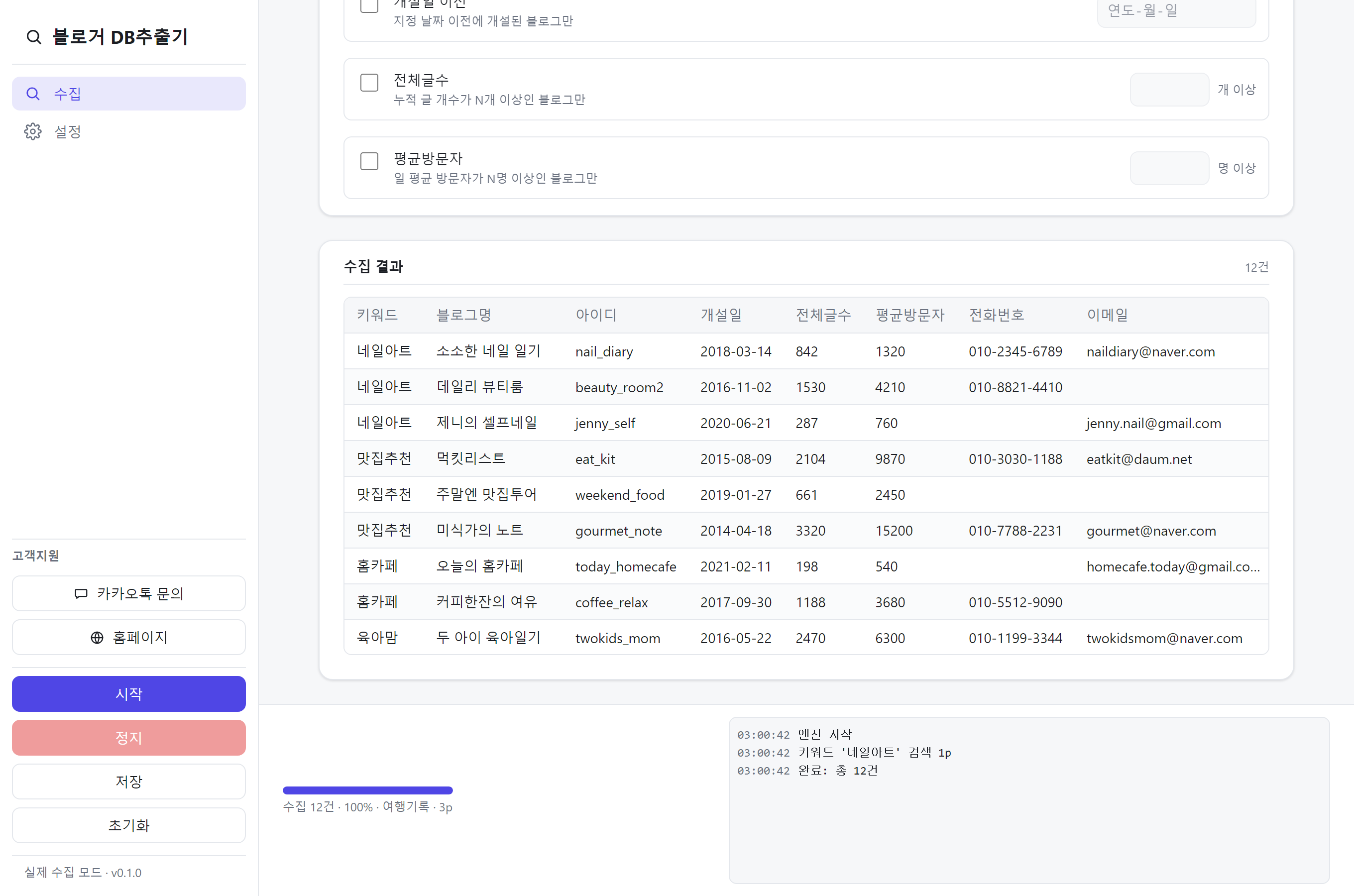Click the 12건 result count
This screenshot has width=1354, height=896.
tap(1256, 267)
